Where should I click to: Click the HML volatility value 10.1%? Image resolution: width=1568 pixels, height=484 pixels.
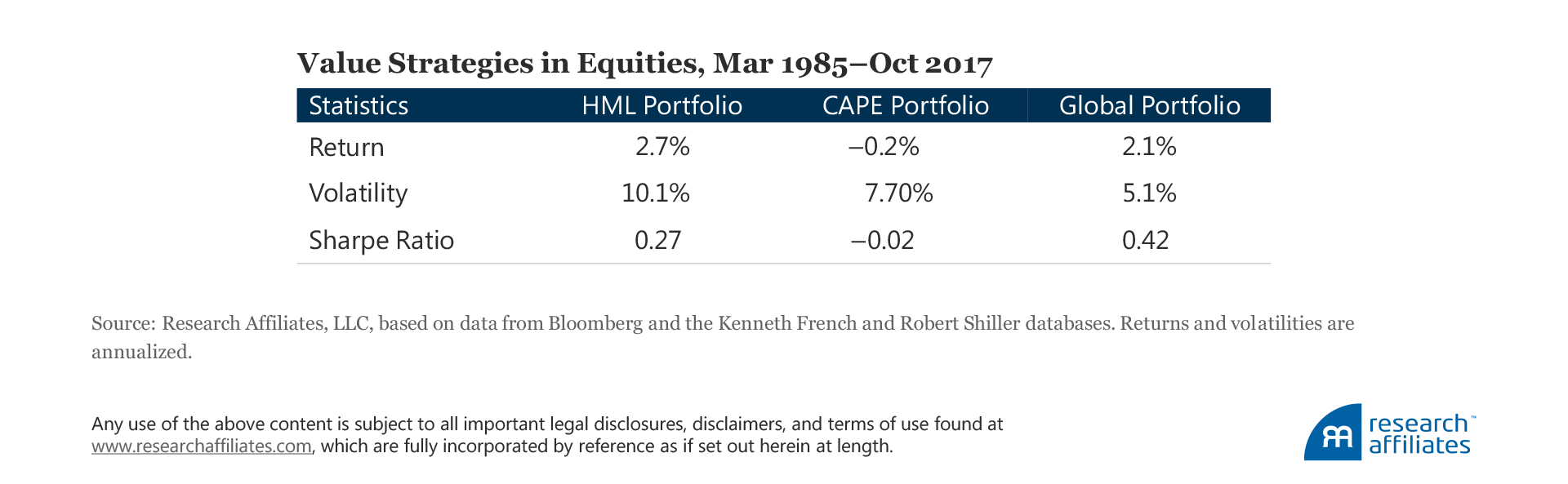[x=655, y=193]
